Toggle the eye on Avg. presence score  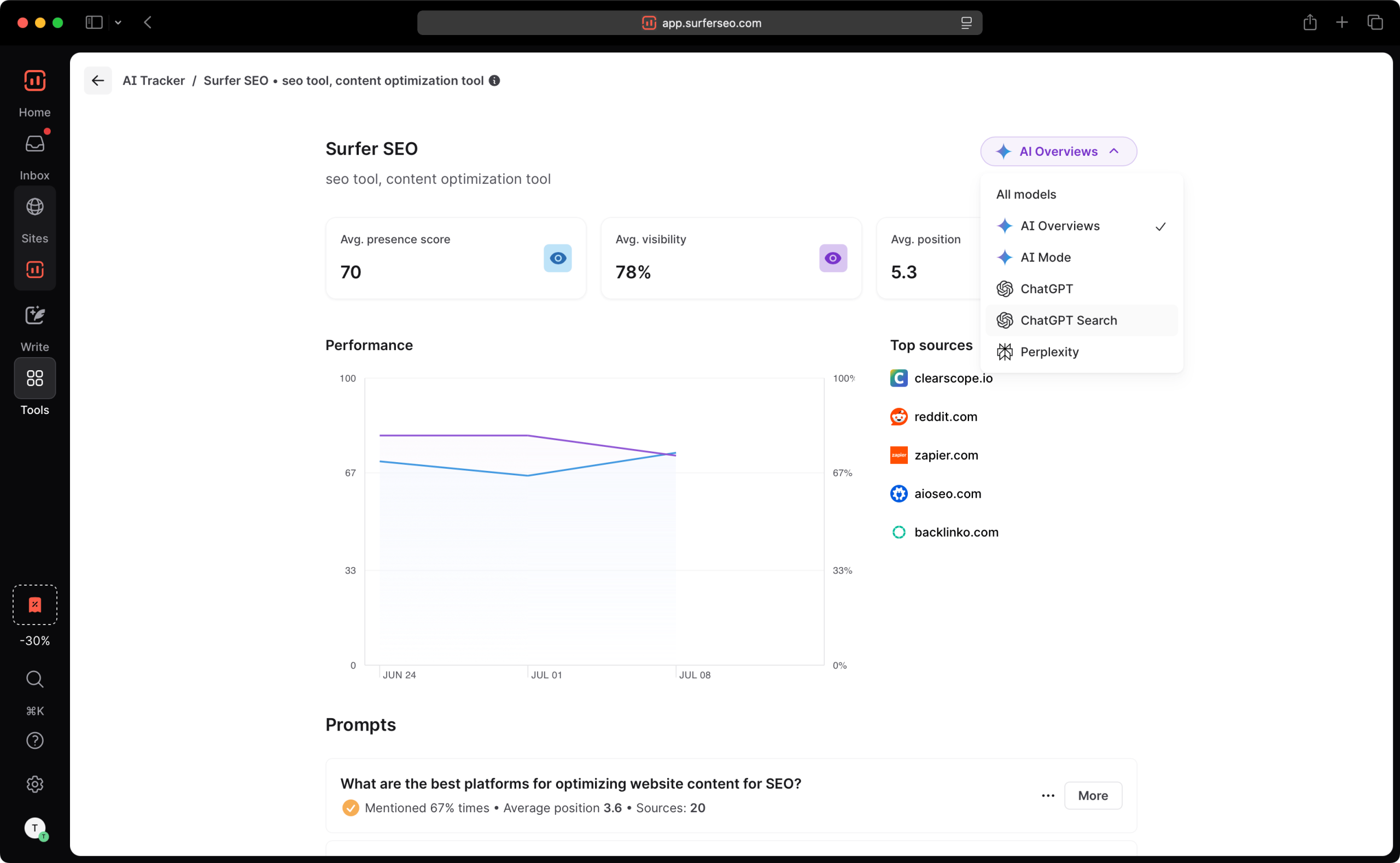(x=558, y=258)
